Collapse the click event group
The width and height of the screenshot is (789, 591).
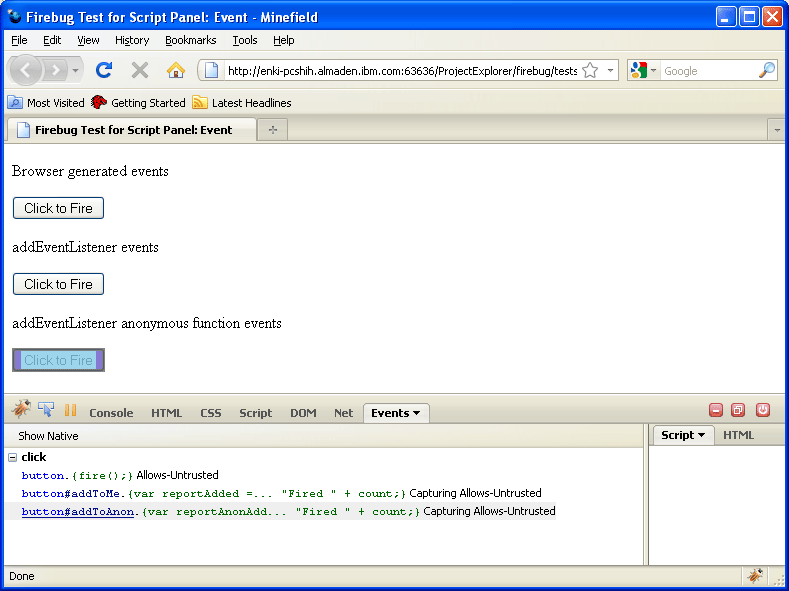(12, 457)
